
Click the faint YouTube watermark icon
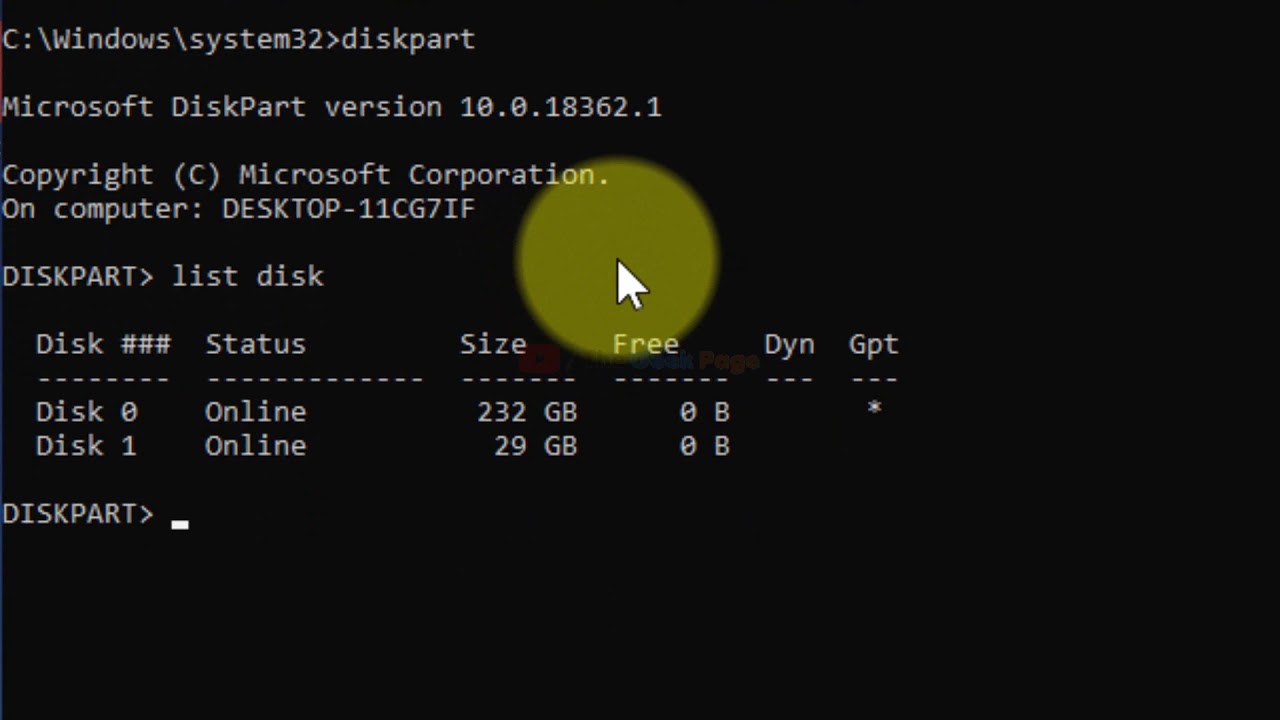click(x=540, y=359)
